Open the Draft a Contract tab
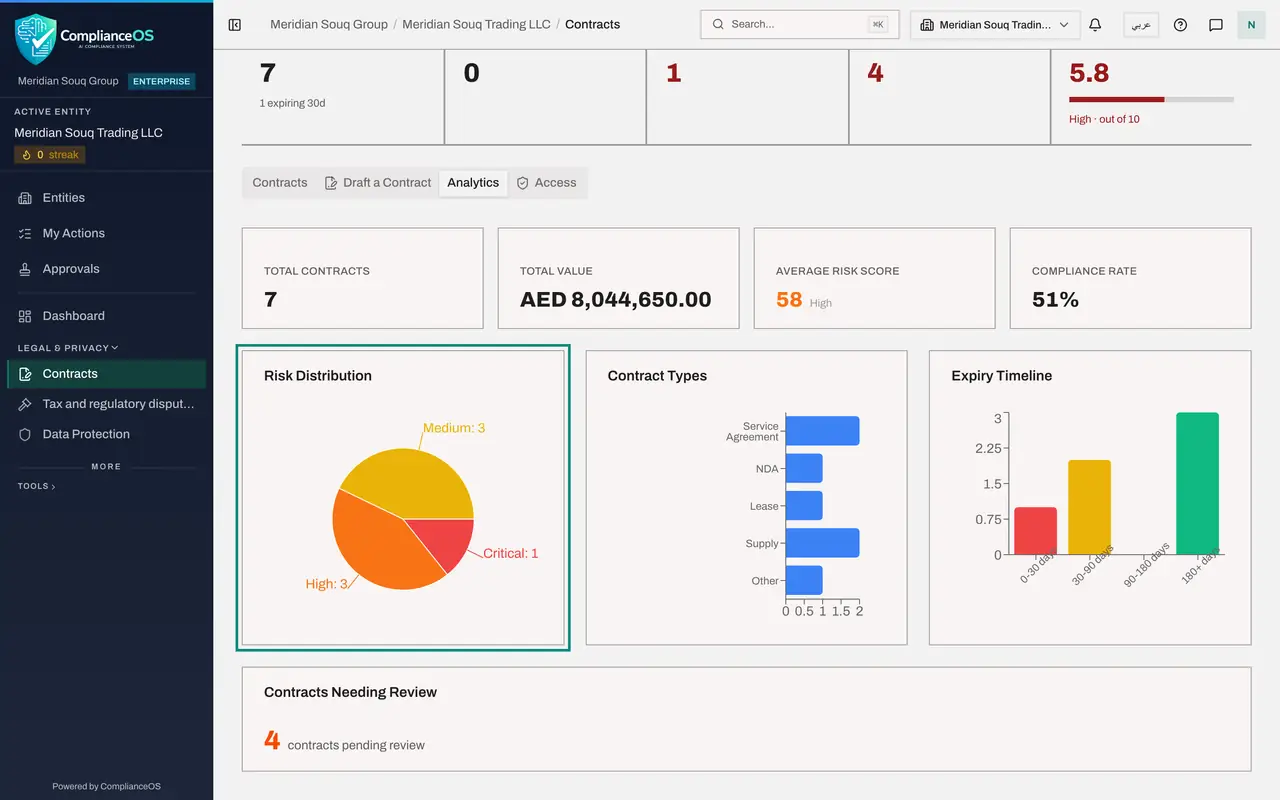 coord(378,183)
